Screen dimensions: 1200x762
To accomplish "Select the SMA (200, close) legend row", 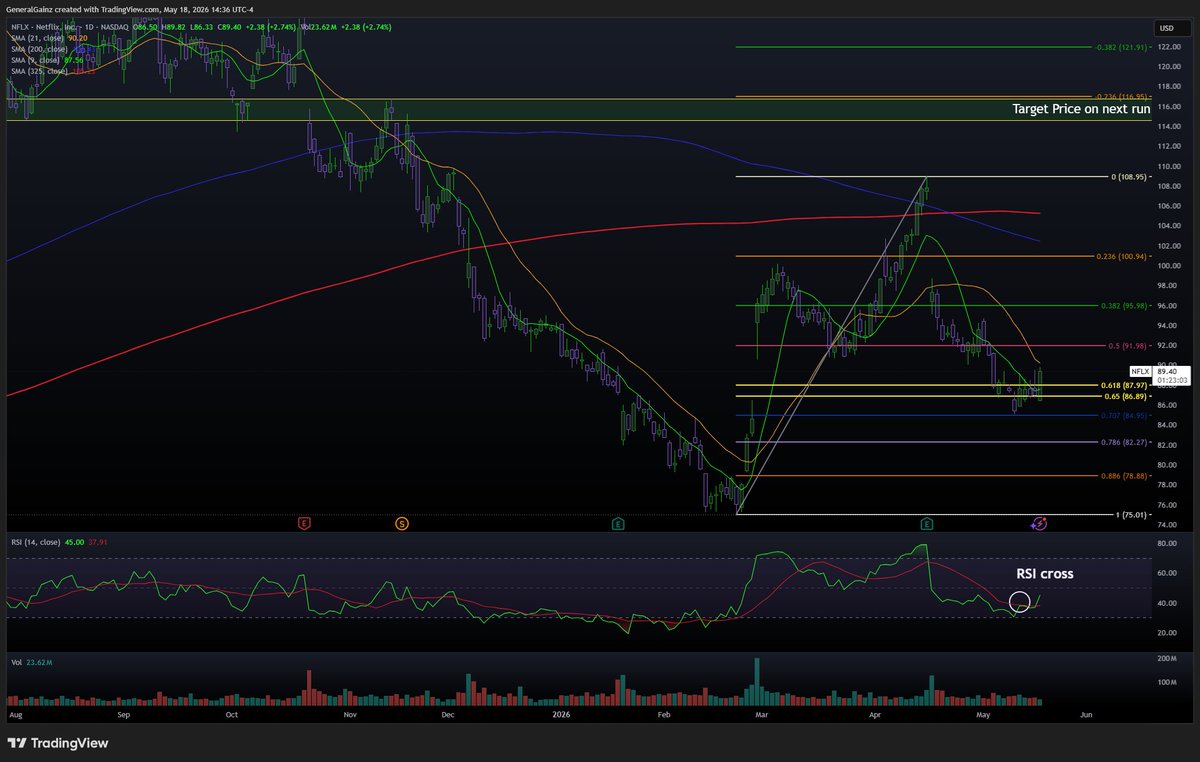I will 53,49.
